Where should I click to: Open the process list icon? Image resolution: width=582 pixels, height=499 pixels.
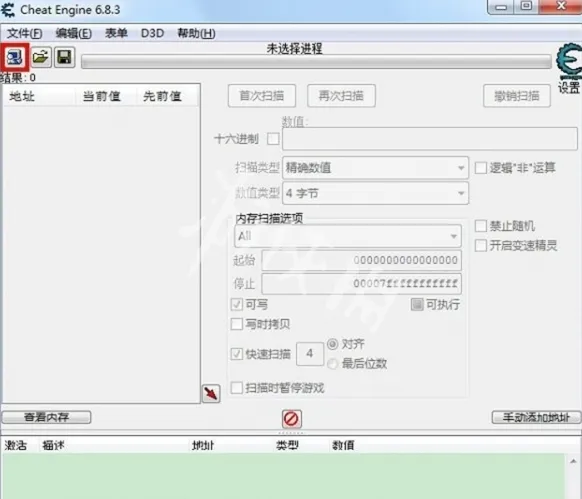pos(14,57)
